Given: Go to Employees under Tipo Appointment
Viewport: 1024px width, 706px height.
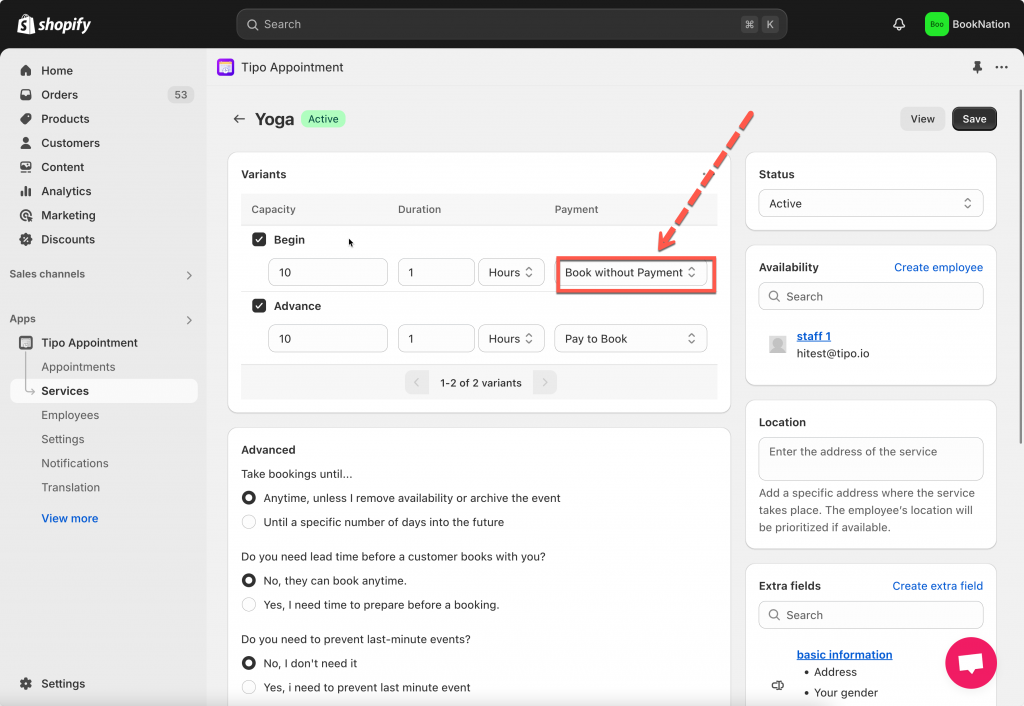Looking at the screenshot, I should [x=70, y=415].
